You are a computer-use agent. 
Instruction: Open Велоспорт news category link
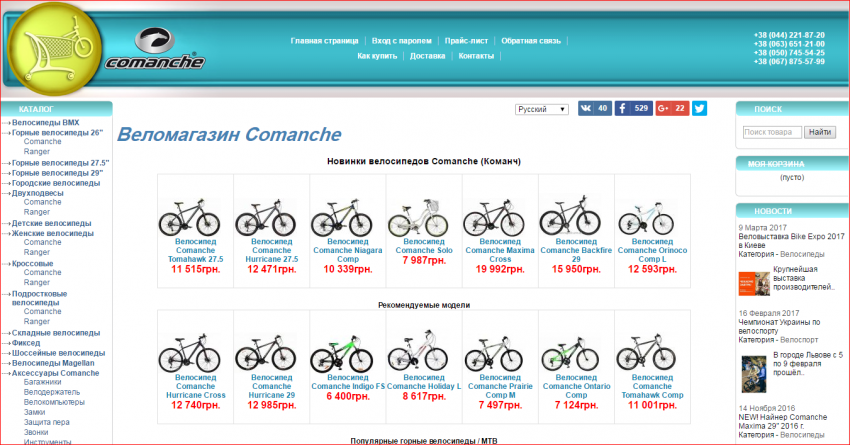[x=799, y=340]
